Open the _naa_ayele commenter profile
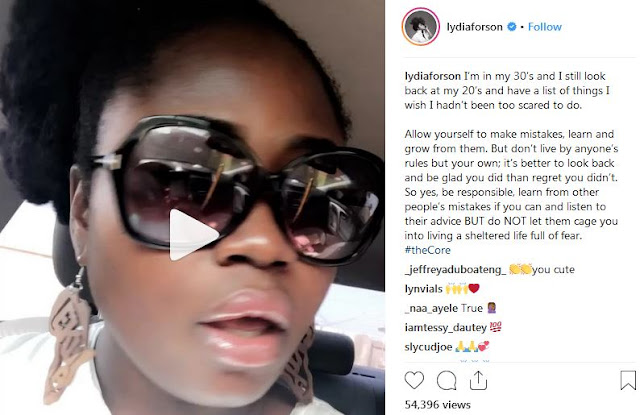This screenshot has width=640, height=415. [431, 308]
